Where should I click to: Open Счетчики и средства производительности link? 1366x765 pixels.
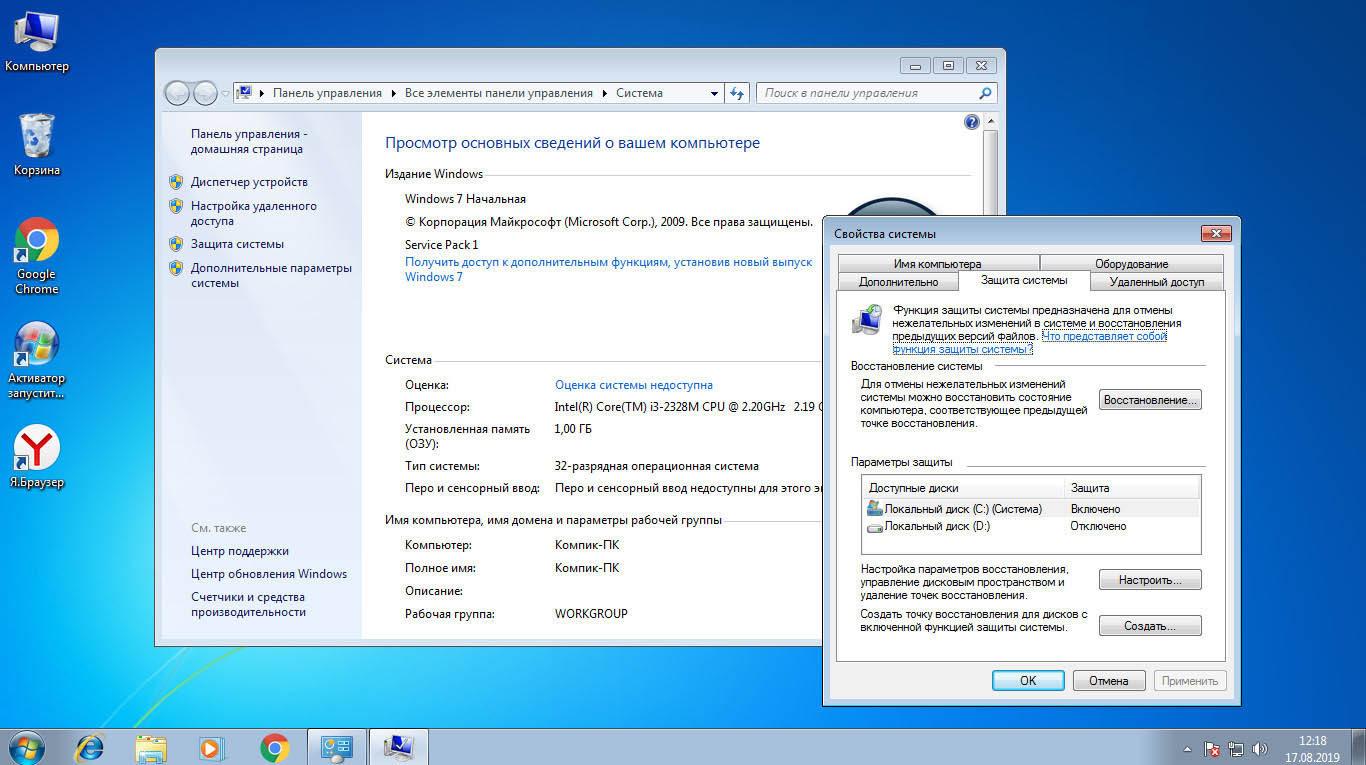click(x=250, y=604)
